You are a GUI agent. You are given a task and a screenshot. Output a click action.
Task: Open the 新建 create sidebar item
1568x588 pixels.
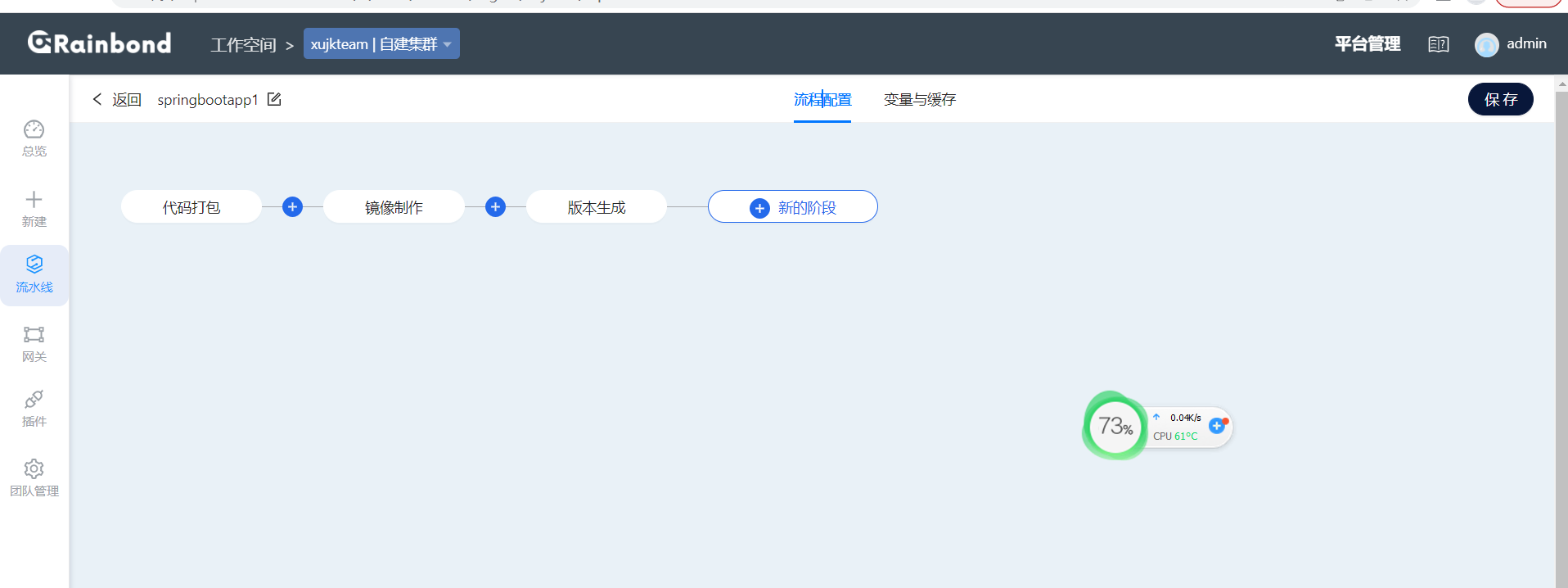click(34, 209)
